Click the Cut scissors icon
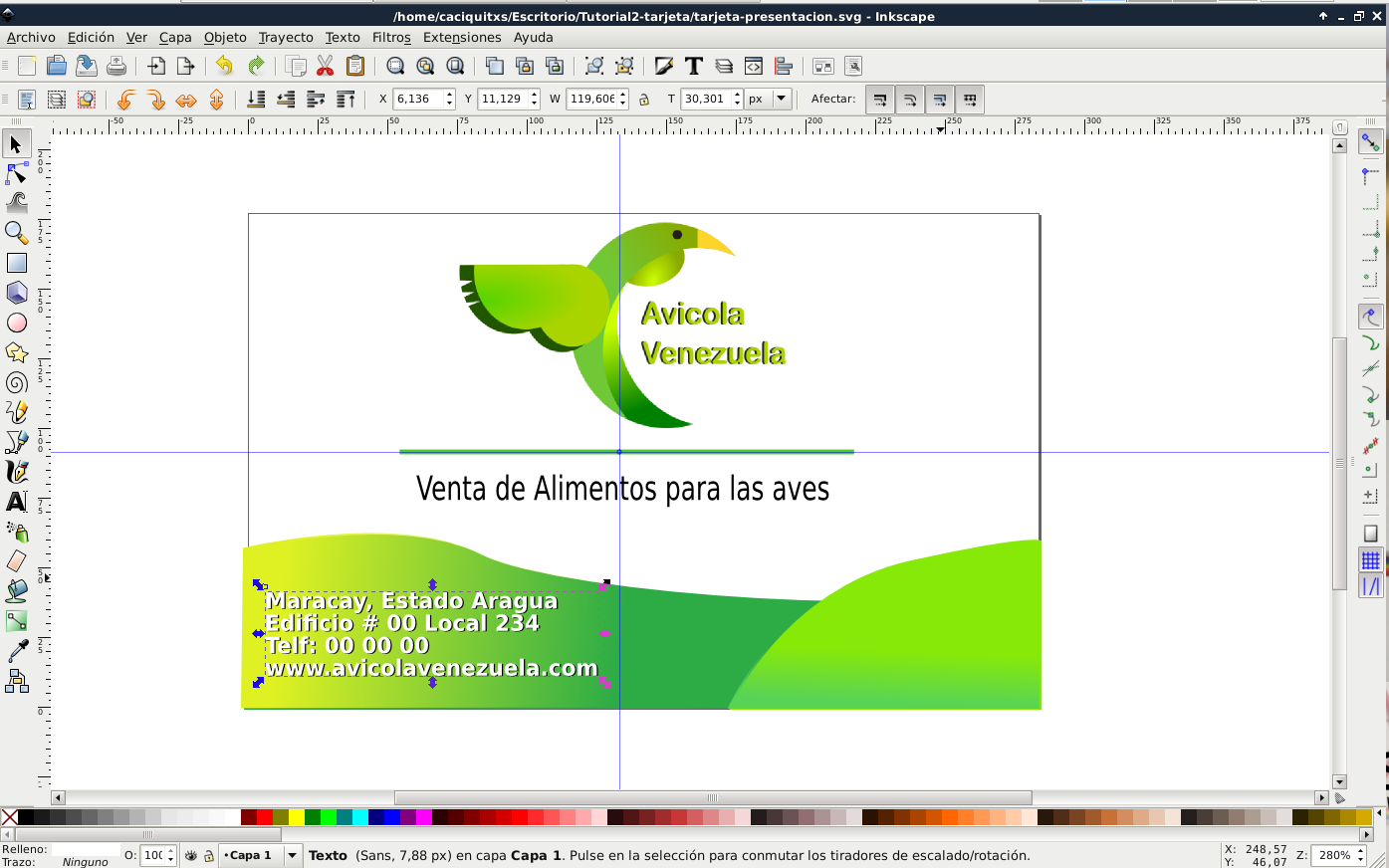Viewport: 1389px width, 868px height. 325,66
